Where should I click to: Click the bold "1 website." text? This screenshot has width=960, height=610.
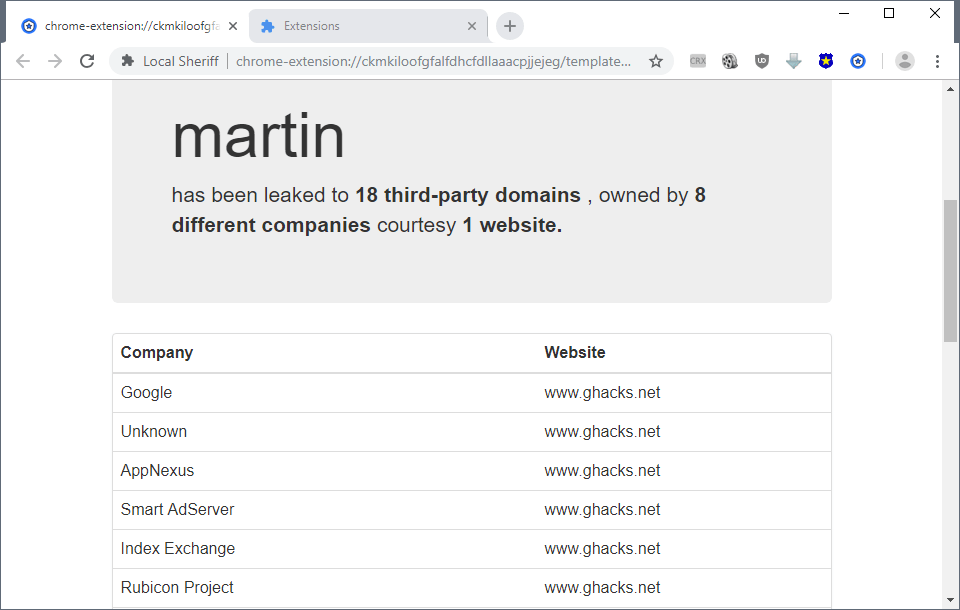point(512,225)
